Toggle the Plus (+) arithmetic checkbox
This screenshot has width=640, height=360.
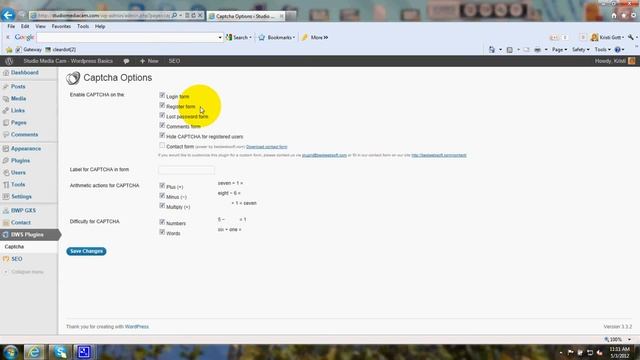pyautogui.click(x=162, y=186)
